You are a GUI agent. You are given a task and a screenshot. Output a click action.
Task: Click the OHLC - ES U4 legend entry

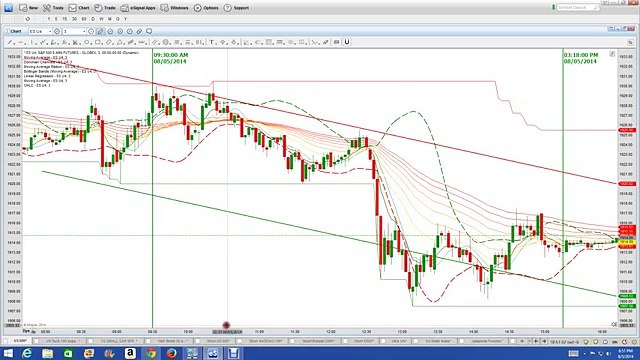coord(37,85)
